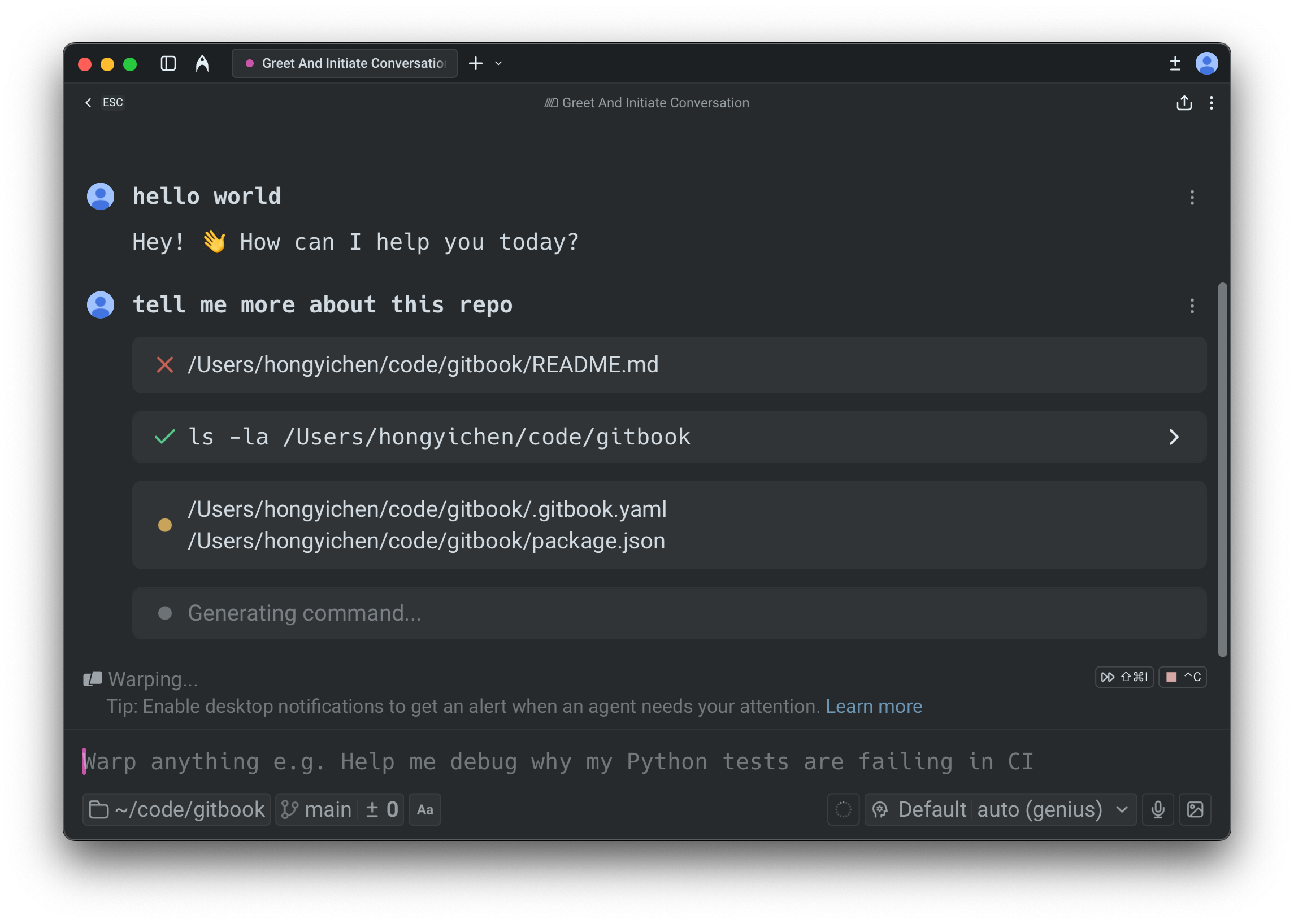Viewport: 1294px width, 924px height.
Task: Toggle the Aa input font control
Action: tap(425, 809)
